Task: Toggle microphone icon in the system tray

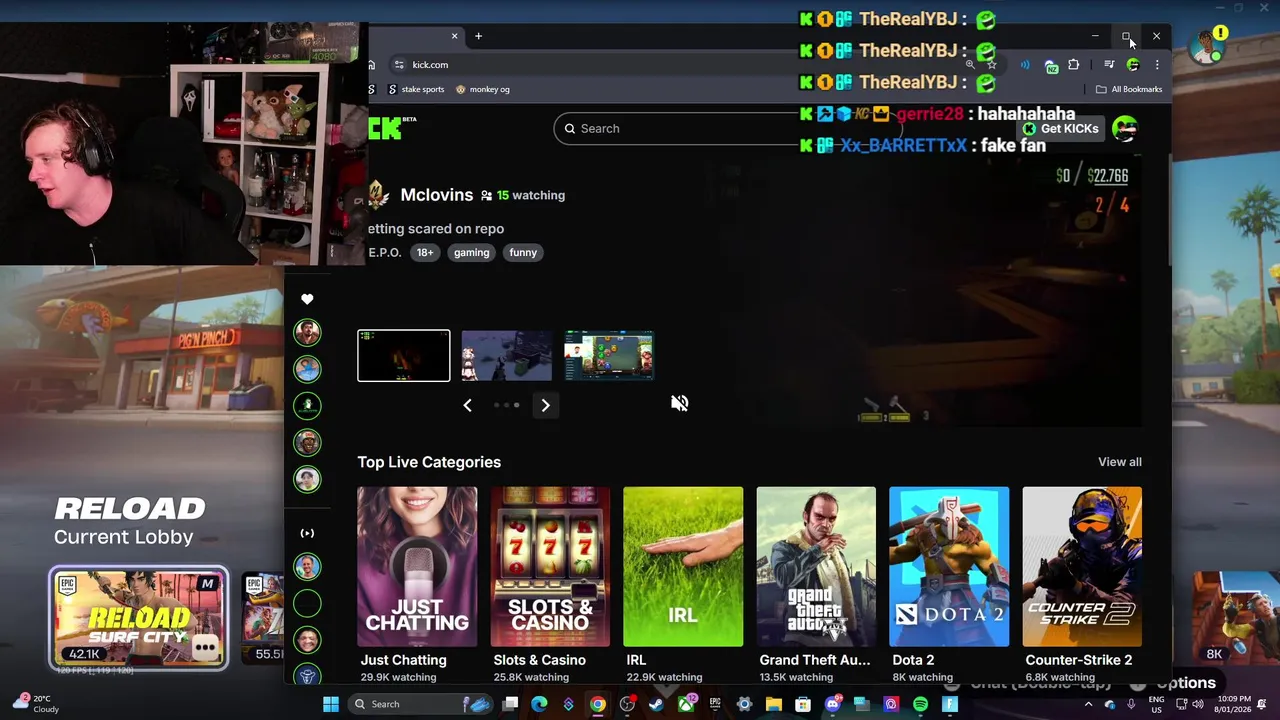Action: 1131,704
